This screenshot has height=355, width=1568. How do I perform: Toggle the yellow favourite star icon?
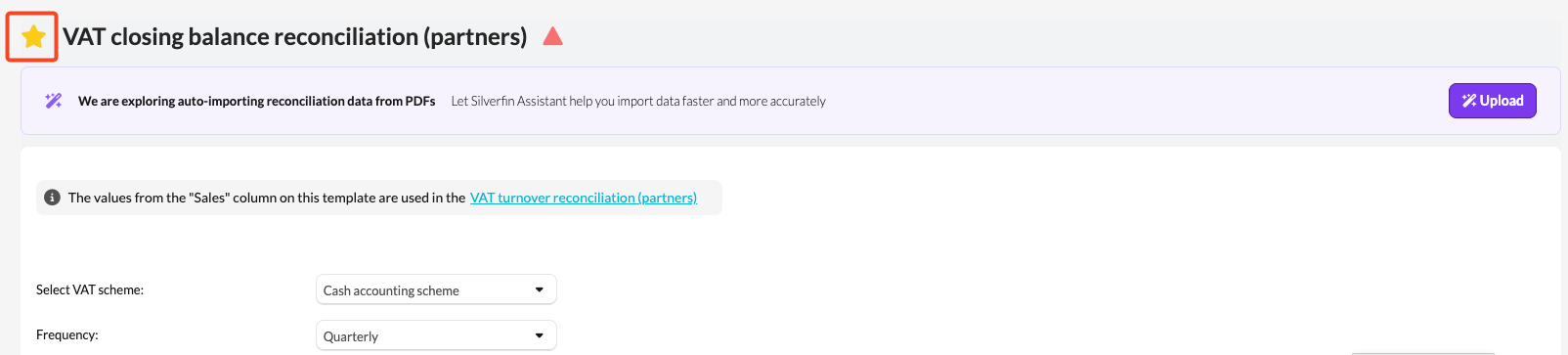pos(33,37)
